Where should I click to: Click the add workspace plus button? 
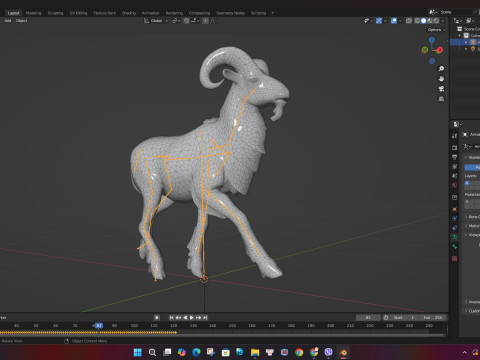pyautogui.click(x=272, y=13)
